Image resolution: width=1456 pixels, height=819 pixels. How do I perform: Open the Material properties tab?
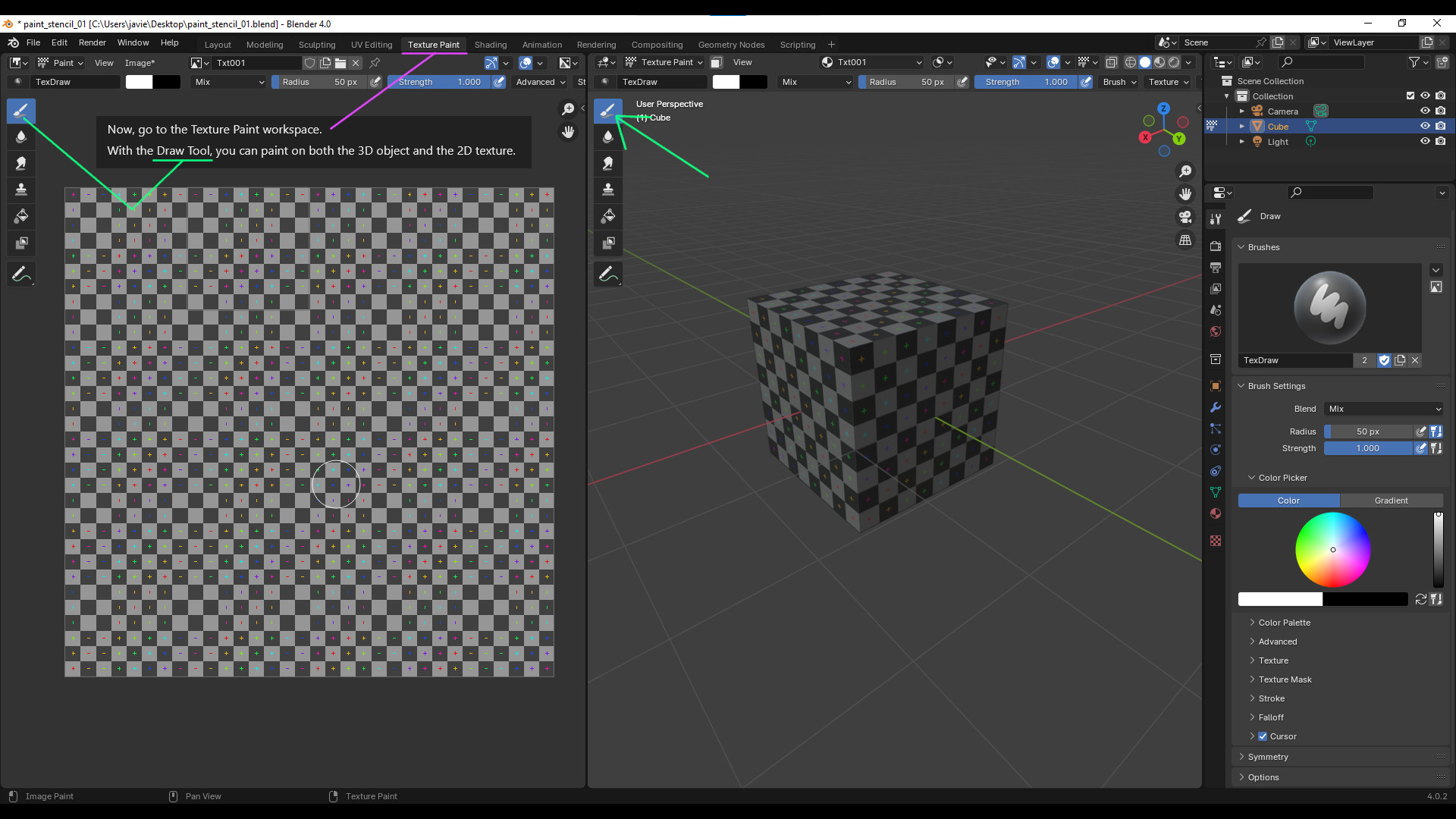(1216, 513)
